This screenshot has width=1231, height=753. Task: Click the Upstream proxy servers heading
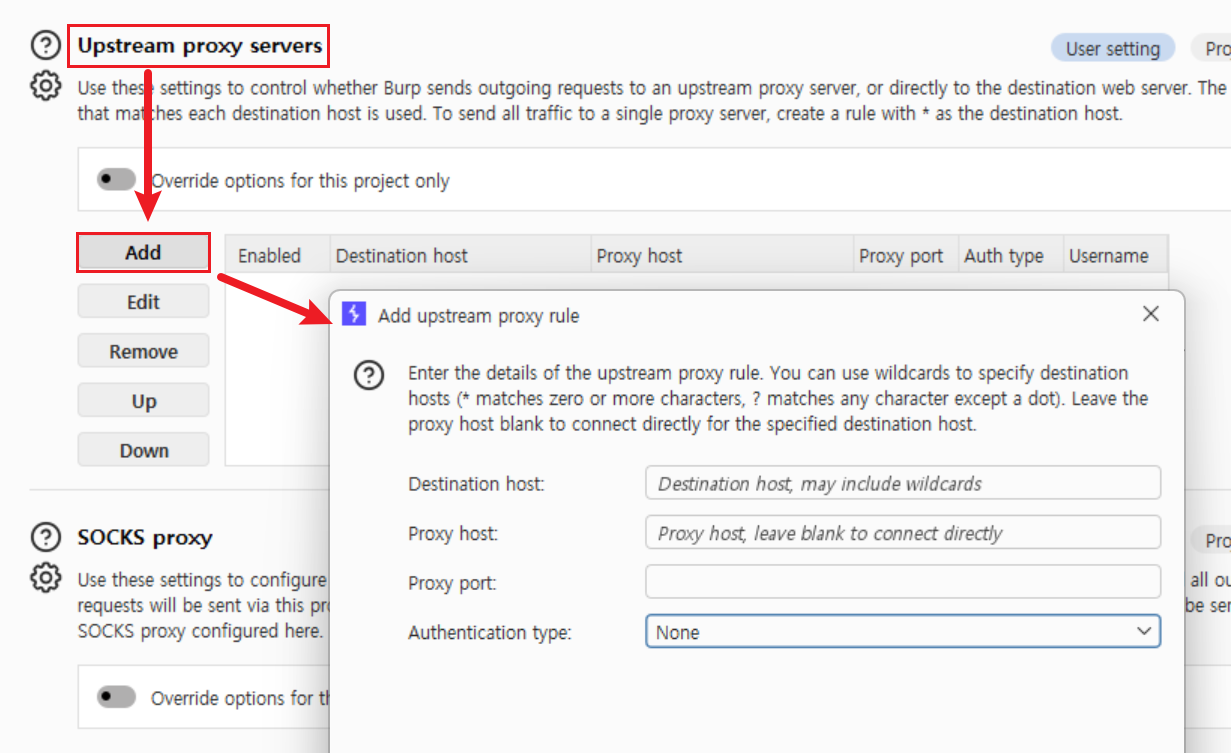point(200,46)
